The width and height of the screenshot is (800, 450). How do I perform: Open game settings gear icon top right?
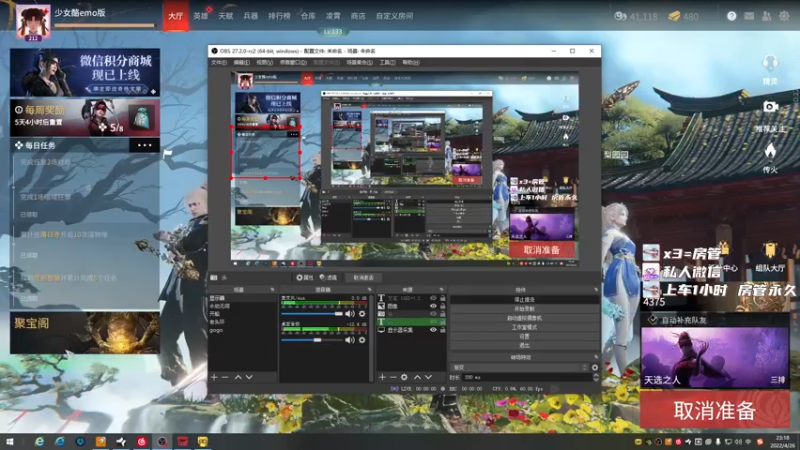pyautogui.click(x=784, y=16)
